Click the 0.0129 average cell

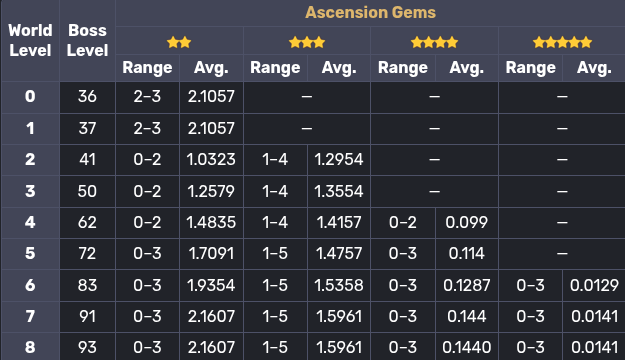pos(594,285)
